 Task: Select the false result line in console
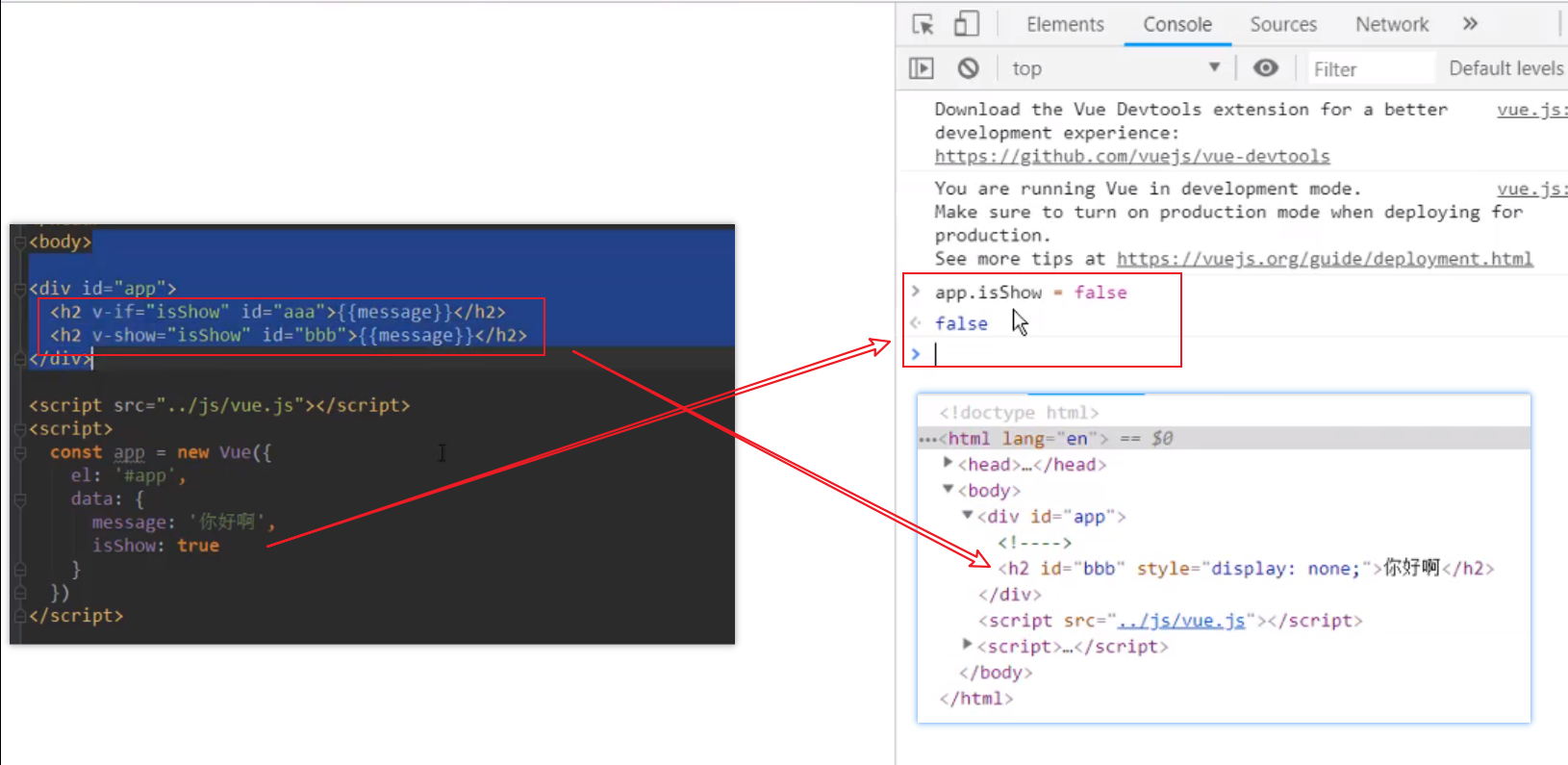pos(961,324)
